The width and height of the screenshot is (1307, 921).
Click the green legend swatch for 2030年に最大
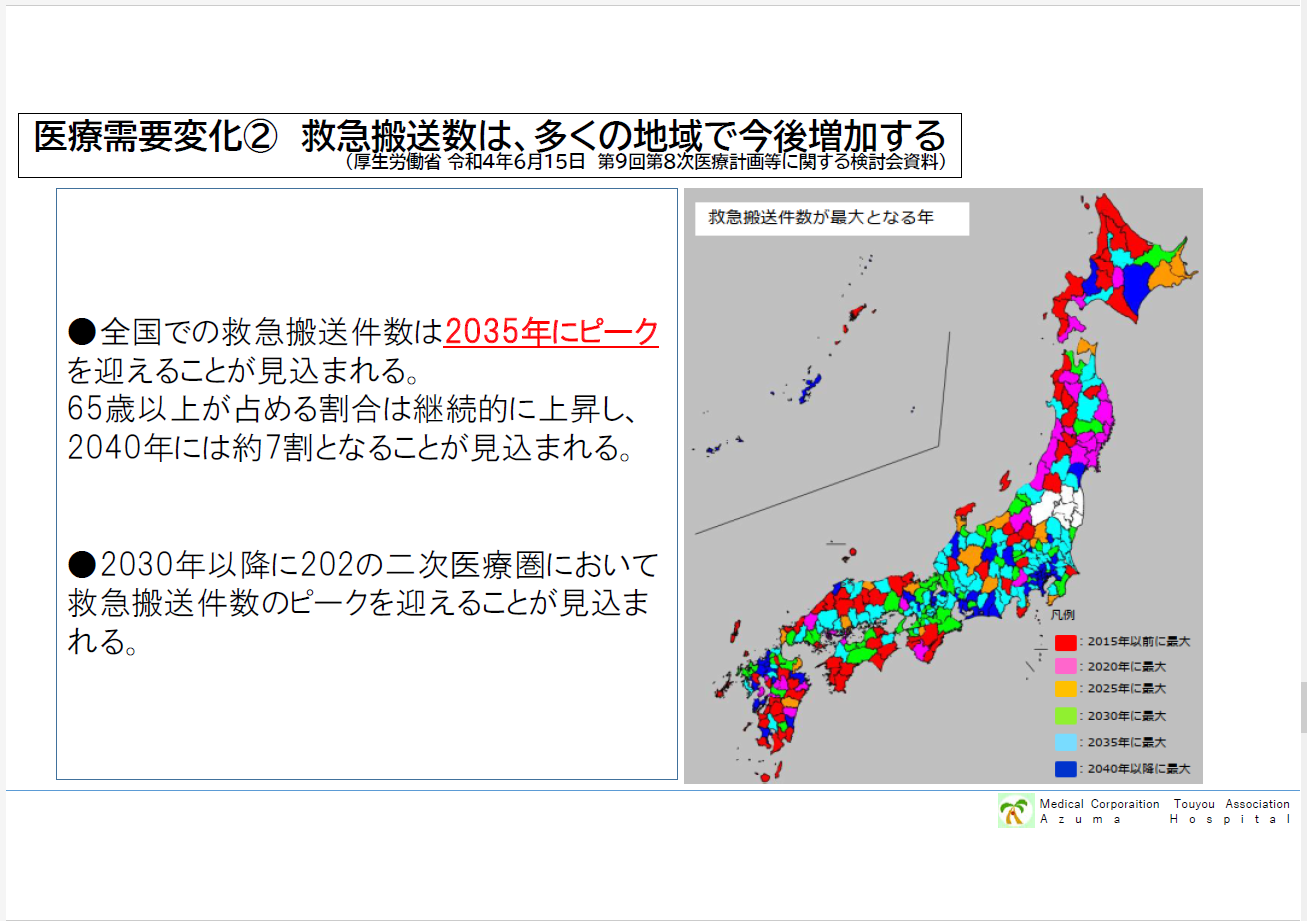tap(1065, 715)
